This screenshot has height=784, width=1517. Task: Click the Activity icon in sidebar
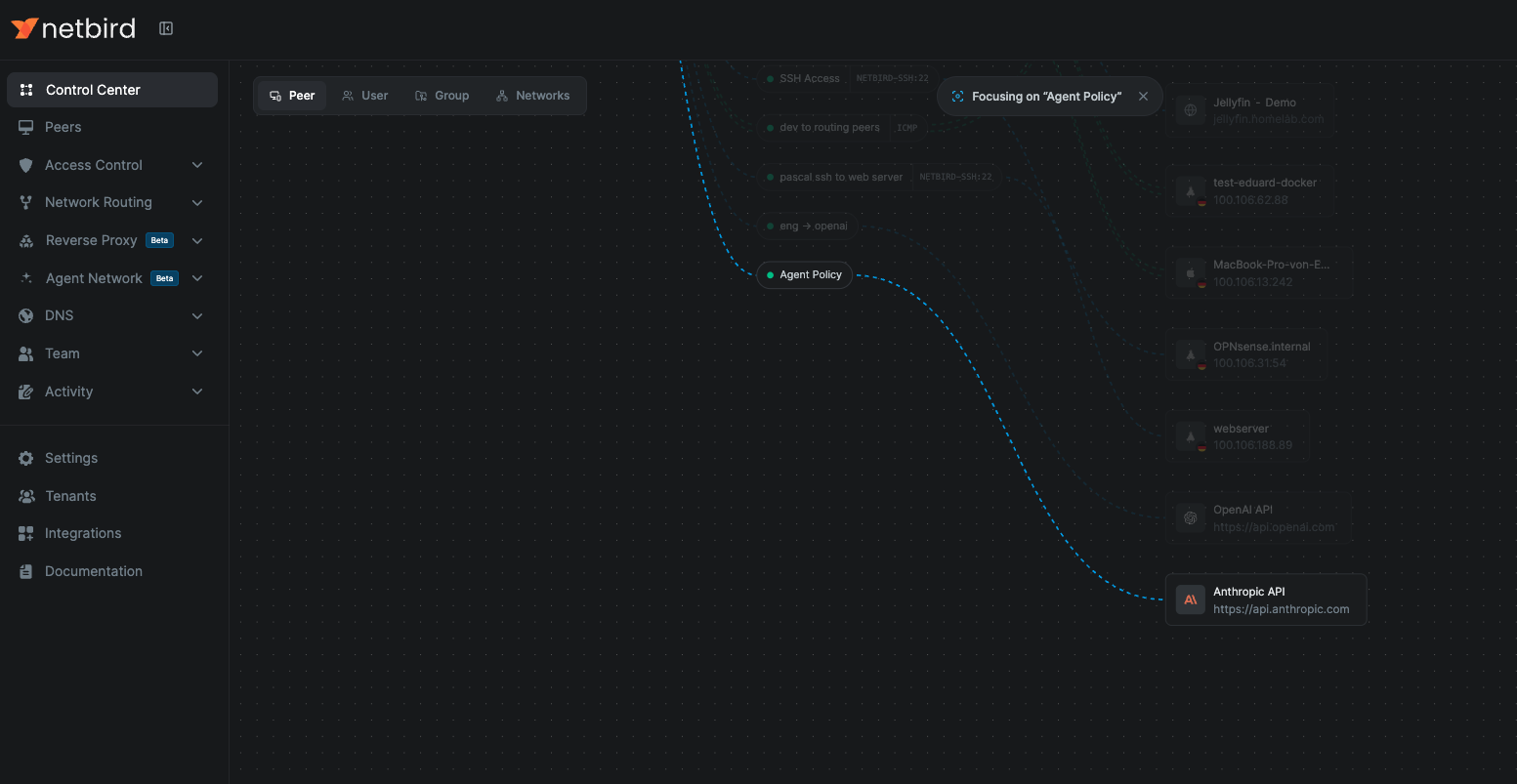tap(26, 392)
